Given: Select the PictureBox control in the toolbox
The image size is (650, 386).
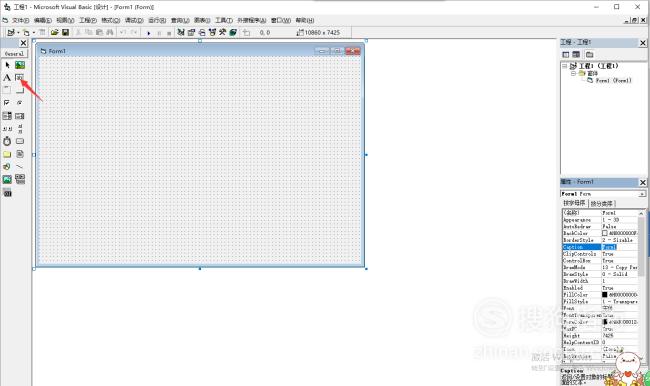Looking at the screenshot, I should pyautogui.click(x=19, y=65).
